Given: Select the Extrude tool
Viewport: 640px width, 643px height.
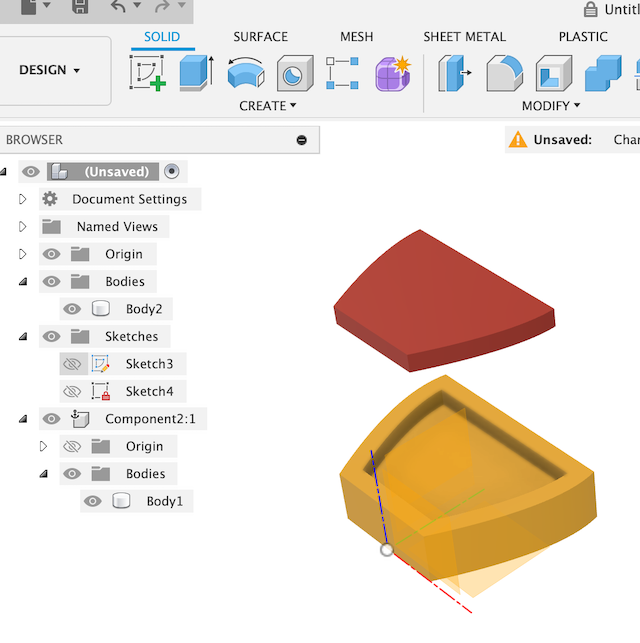Looking at the screenshot, I should [196, 73].
